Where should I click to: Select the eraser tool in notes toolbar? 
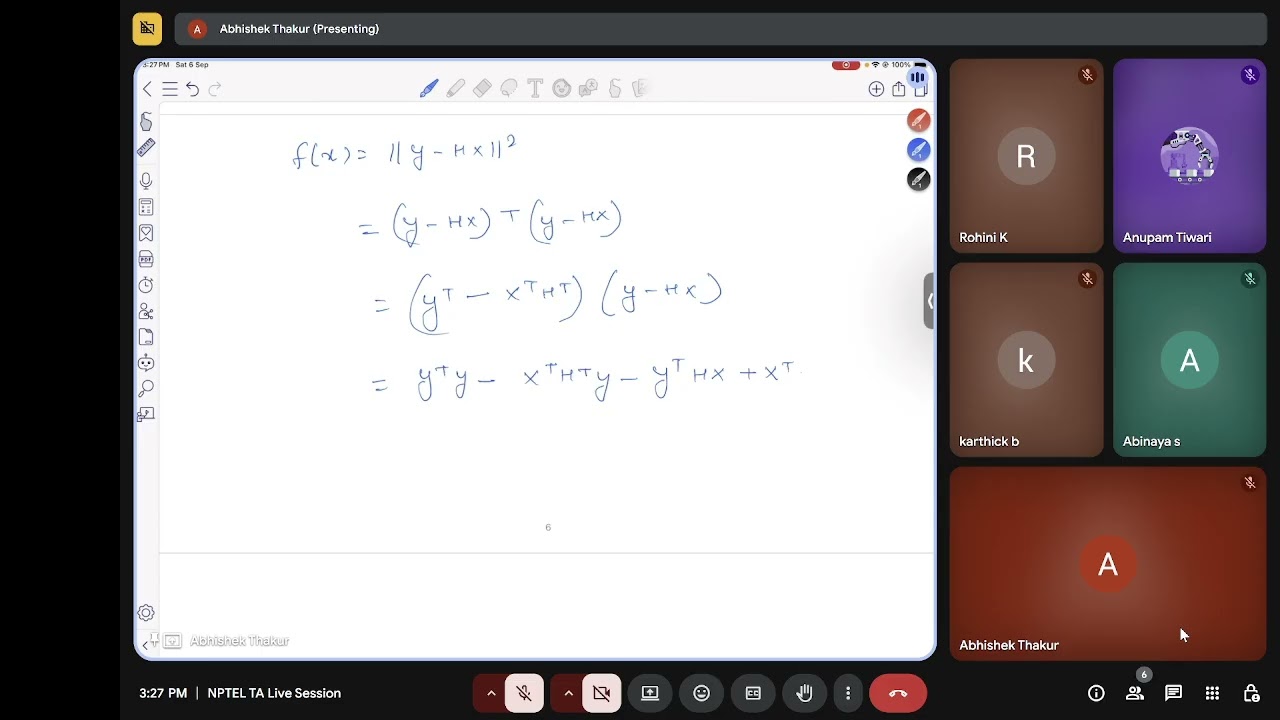click(x=482, y=89)
